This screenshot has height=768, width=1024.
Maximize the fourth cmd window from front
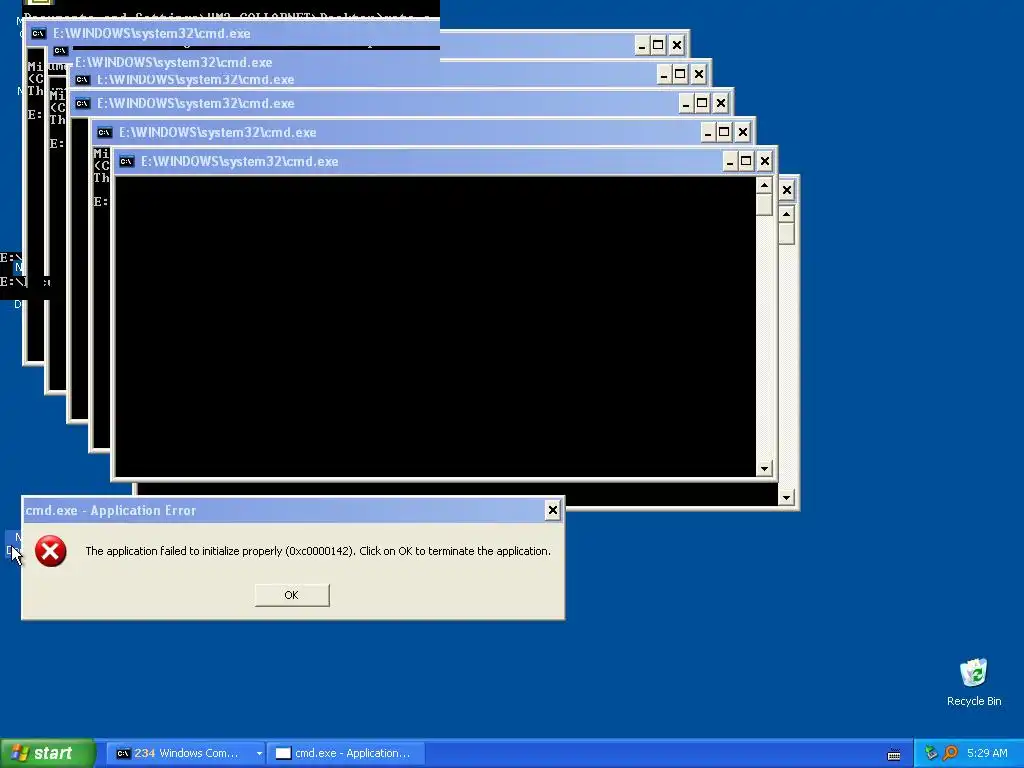coord(680,74)
